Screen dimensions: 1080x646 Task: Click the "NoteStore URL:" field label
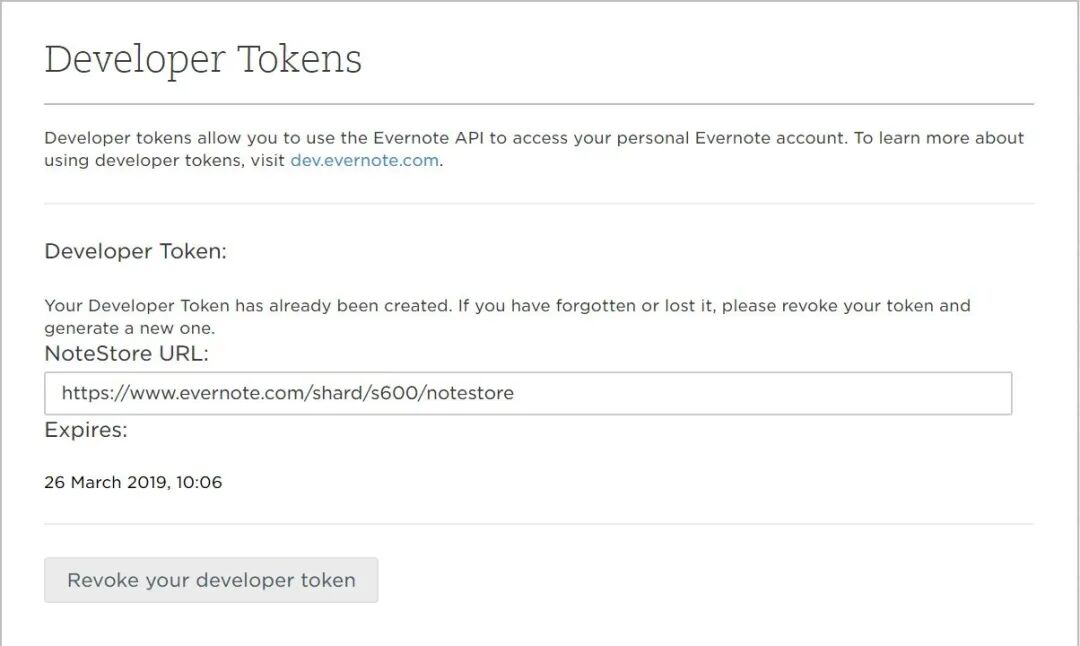point(126,353)
